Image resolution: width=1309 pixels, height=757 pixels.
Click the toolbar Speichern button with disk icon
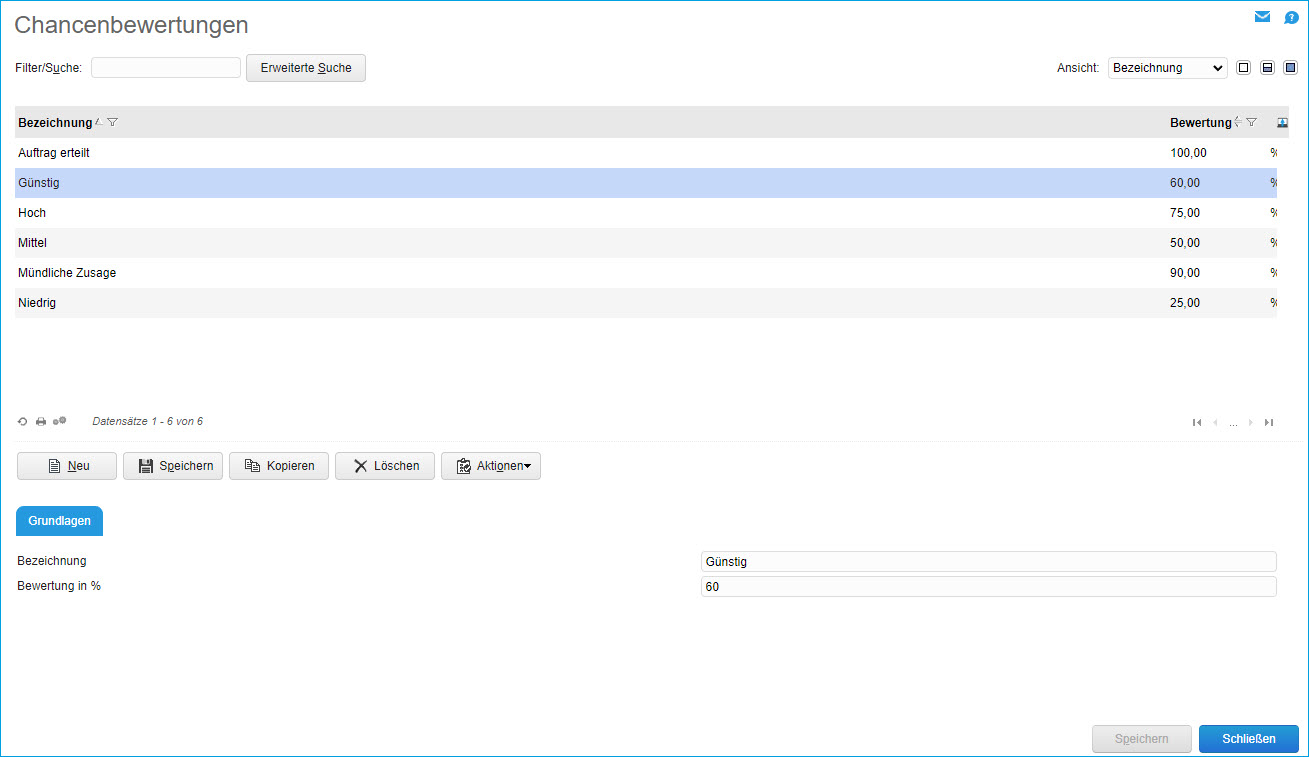point(173,466)
